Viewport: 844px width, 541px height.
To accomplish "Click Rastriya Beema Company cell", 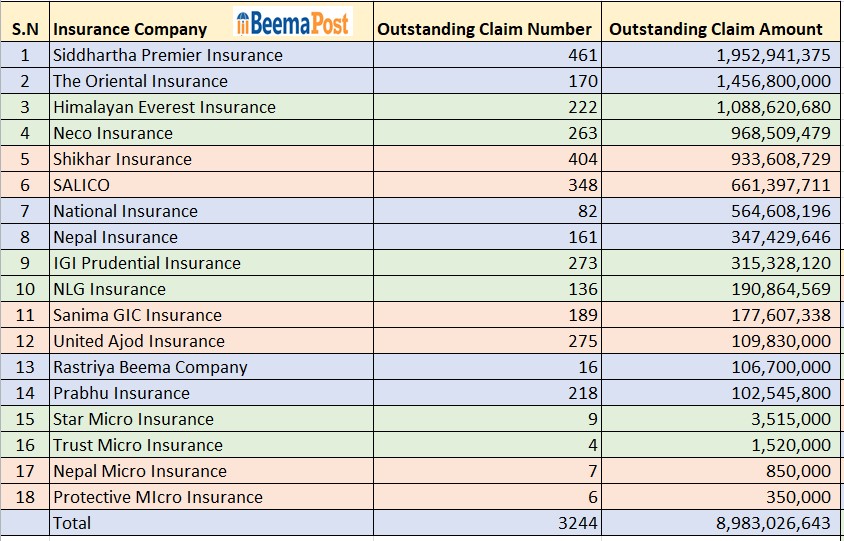I will tap(150, 367).
